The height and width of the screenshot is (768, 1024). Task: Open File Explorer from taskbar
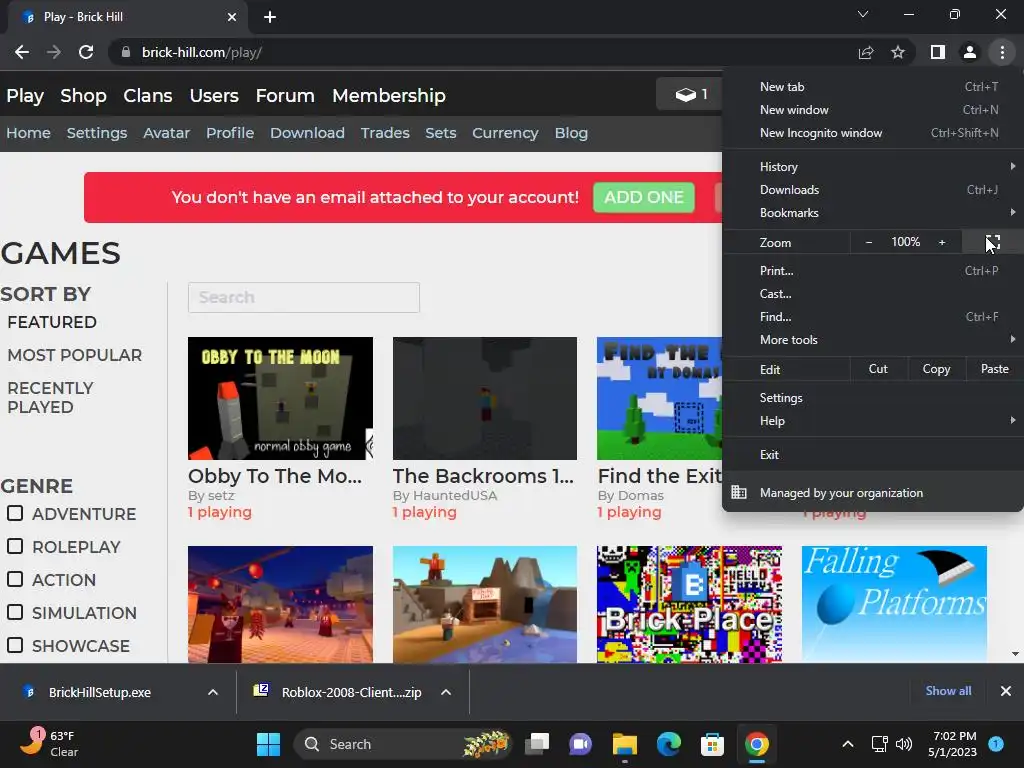pos(624,744)
